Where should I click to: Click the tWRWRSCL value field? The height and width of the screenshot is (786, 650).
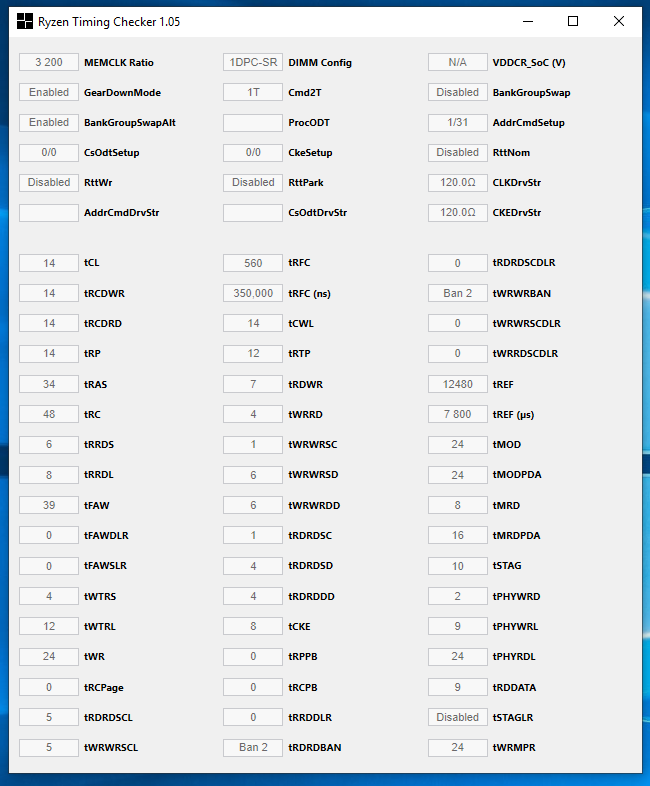(x=49, y=747)
